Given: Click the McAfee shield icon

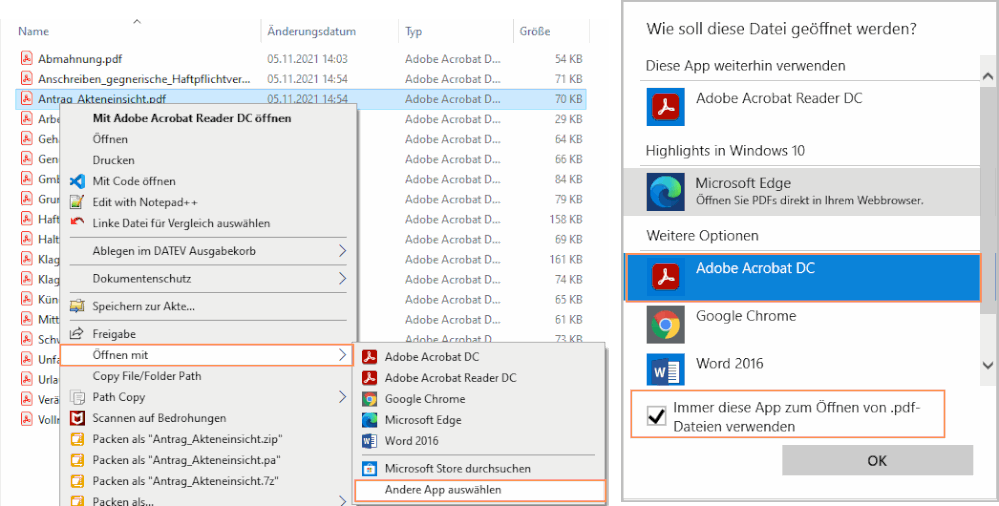Looking at the screenshot, I should coord(77,418).
